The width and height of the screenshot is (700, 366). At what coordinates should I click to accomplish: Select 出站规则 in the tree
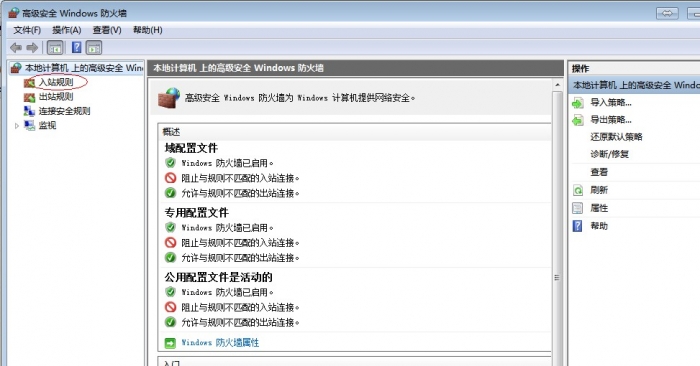pos(56,96)
